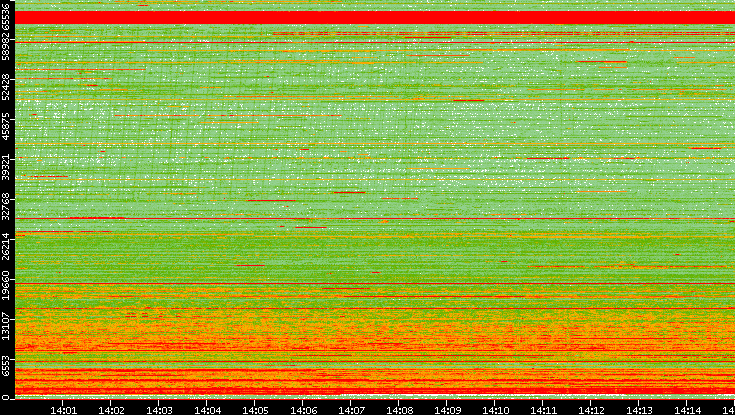Click the 14:09 time label

click(447, 410)
